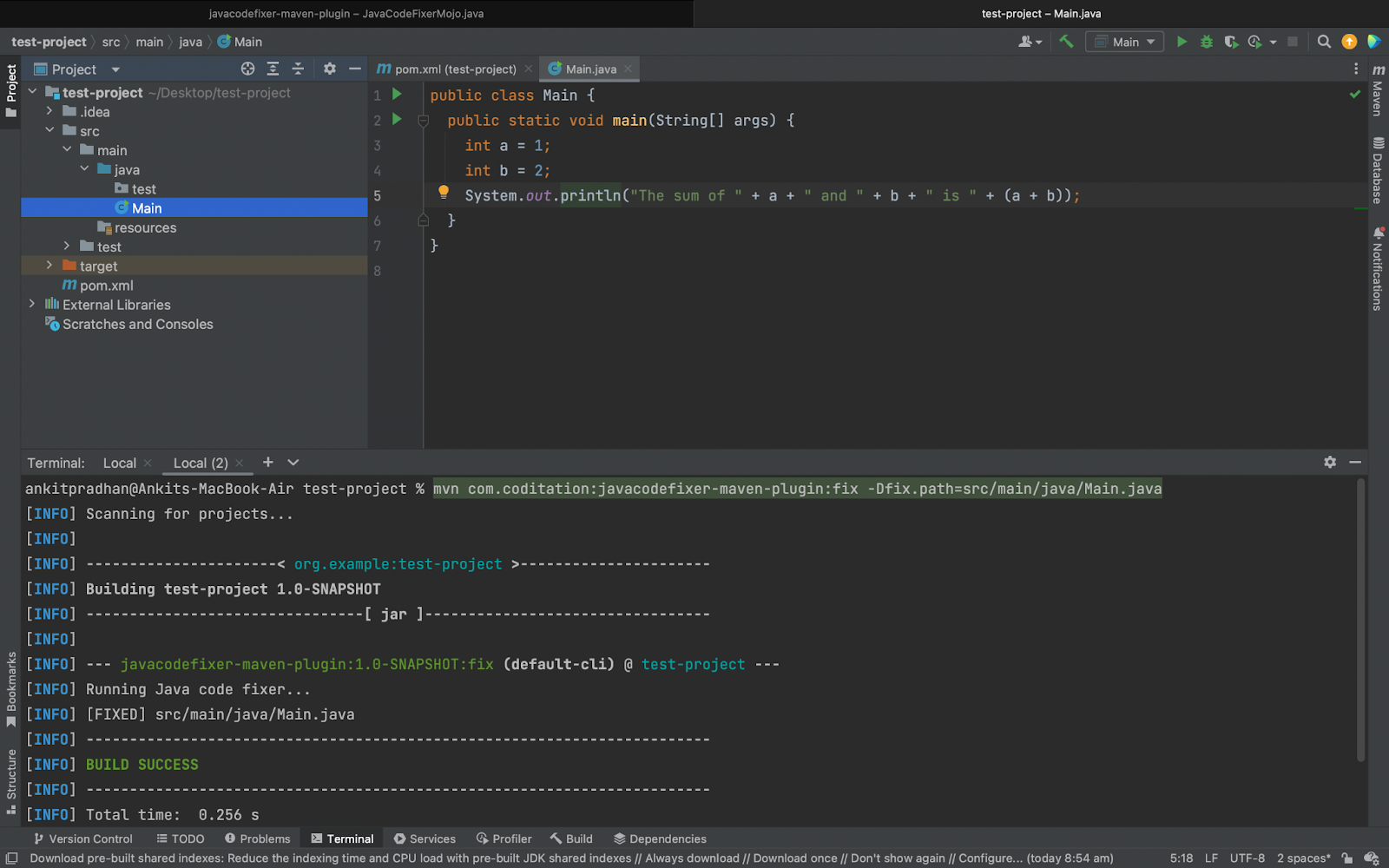1389x868 pixels.
Task: Open the Problems tool window
Action: pos(257,838)
